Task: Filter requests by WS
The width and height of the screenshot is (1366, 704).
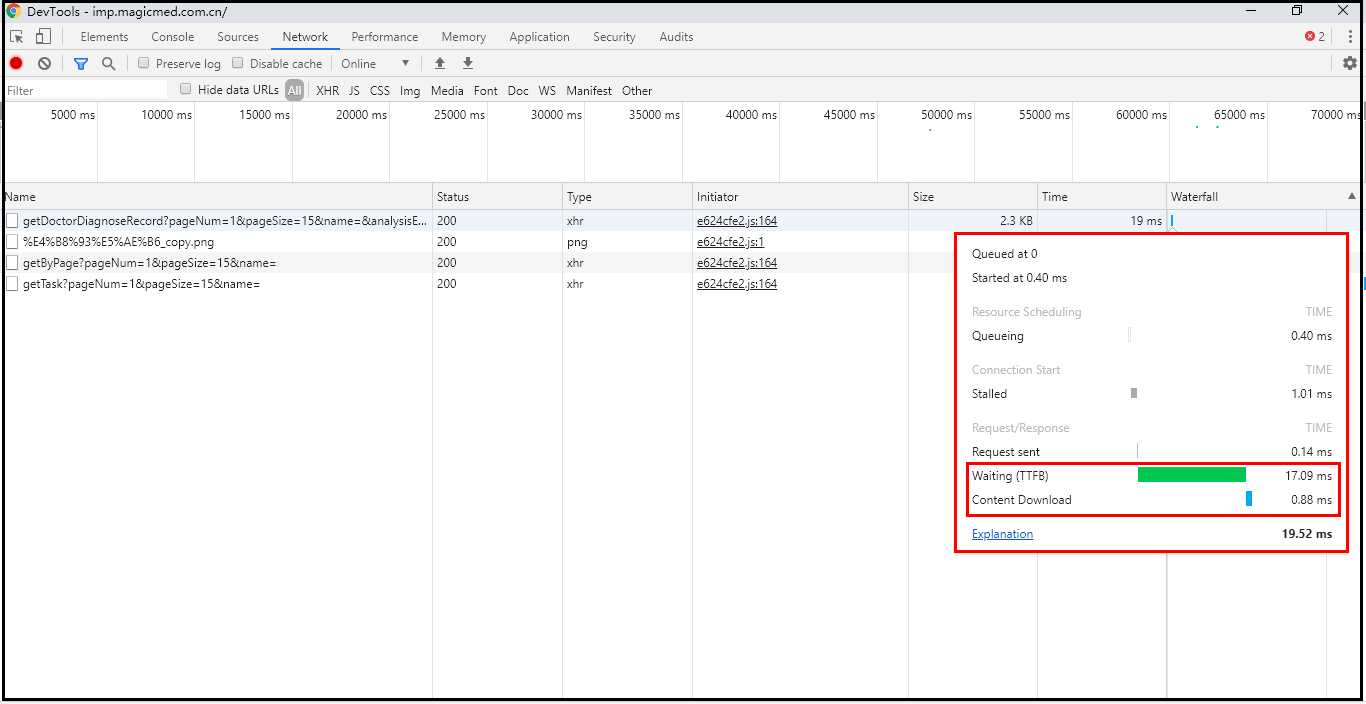Action: coord(547,90)
